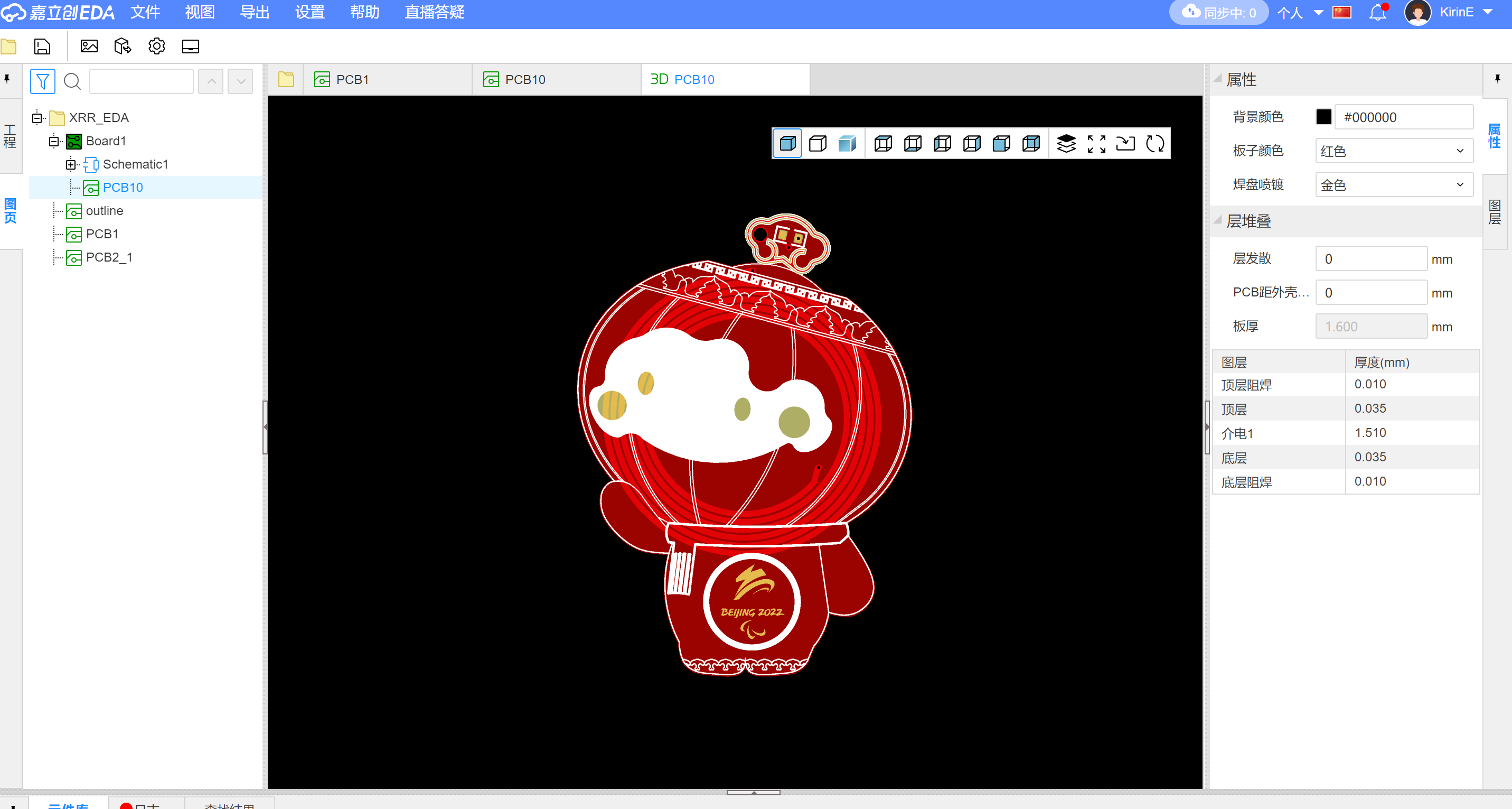Click the open folder icon in the top toolbar
The width and height of the screenshot is (1512, 809).
click(x=8, y=47)
